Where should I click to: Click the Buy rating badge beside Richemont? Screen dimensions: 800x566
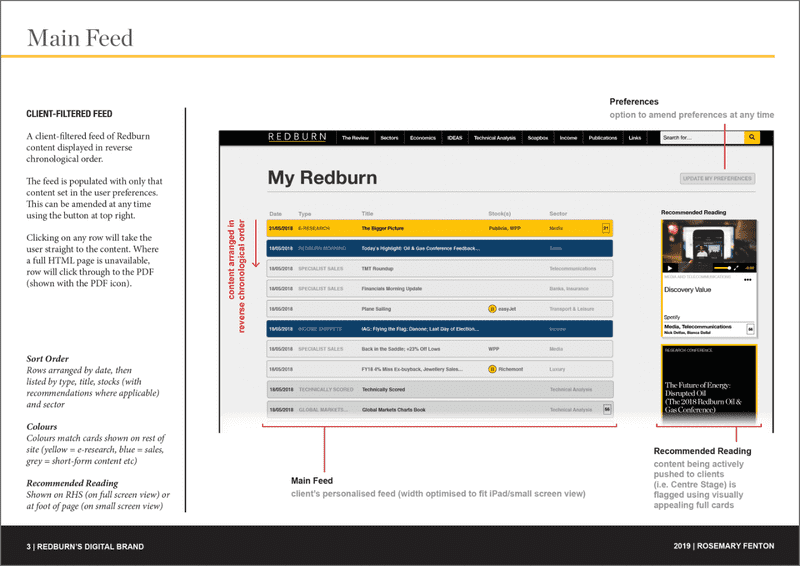tap(492, 369)
